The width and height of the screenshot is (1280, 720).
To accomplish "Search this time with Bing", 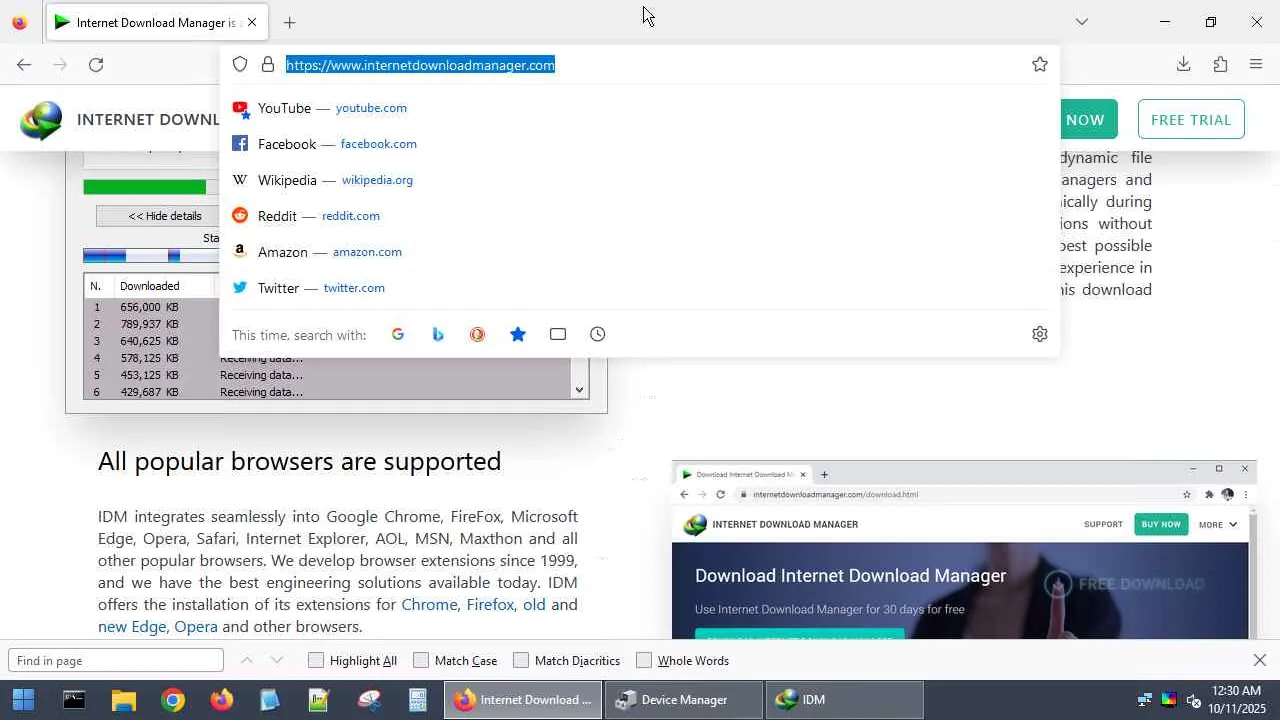I will [438, 334].
